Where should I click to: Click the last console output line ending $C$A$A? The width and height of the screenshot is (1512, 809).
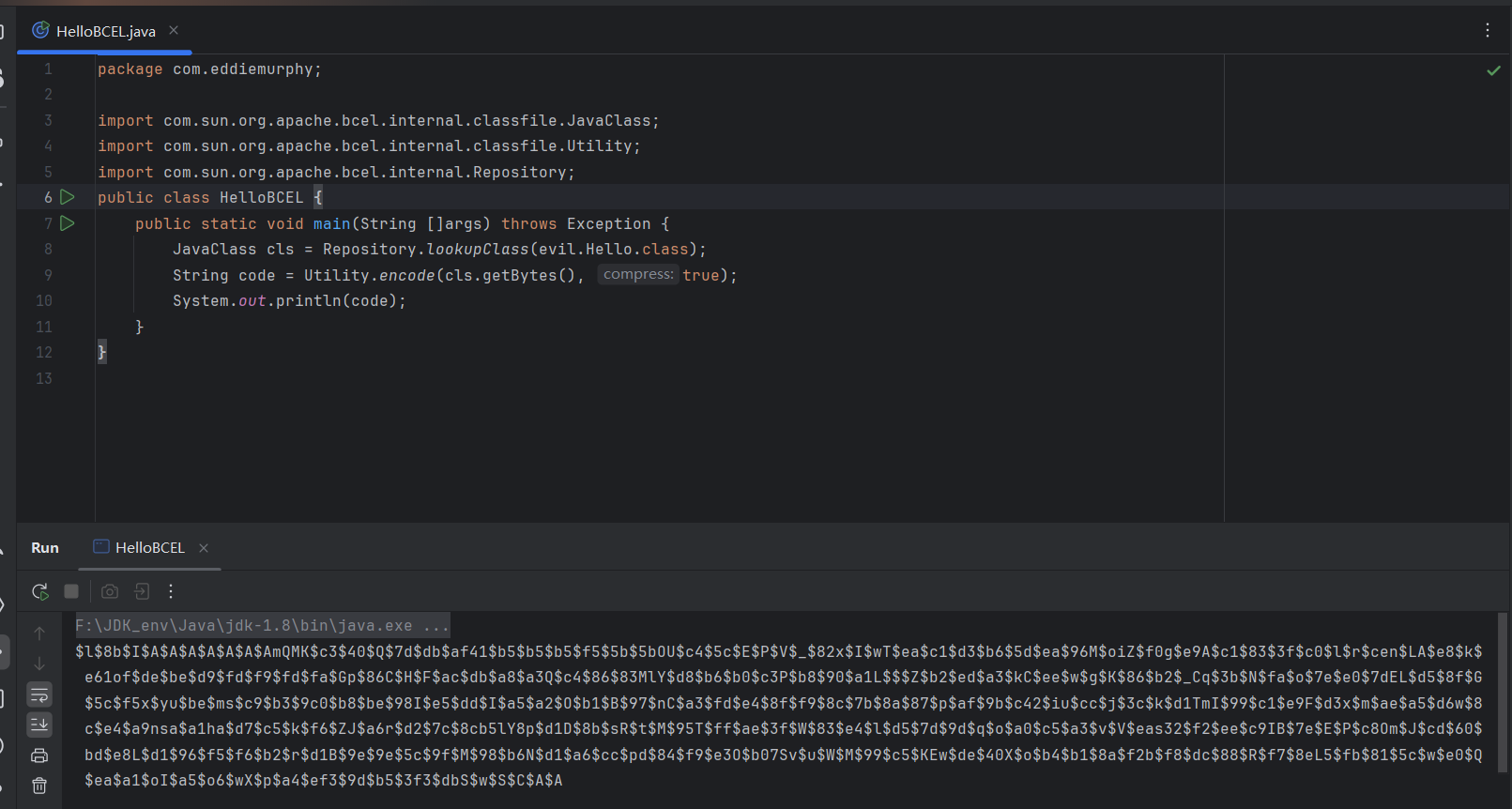pyautogui.click(x=324, y=781)
